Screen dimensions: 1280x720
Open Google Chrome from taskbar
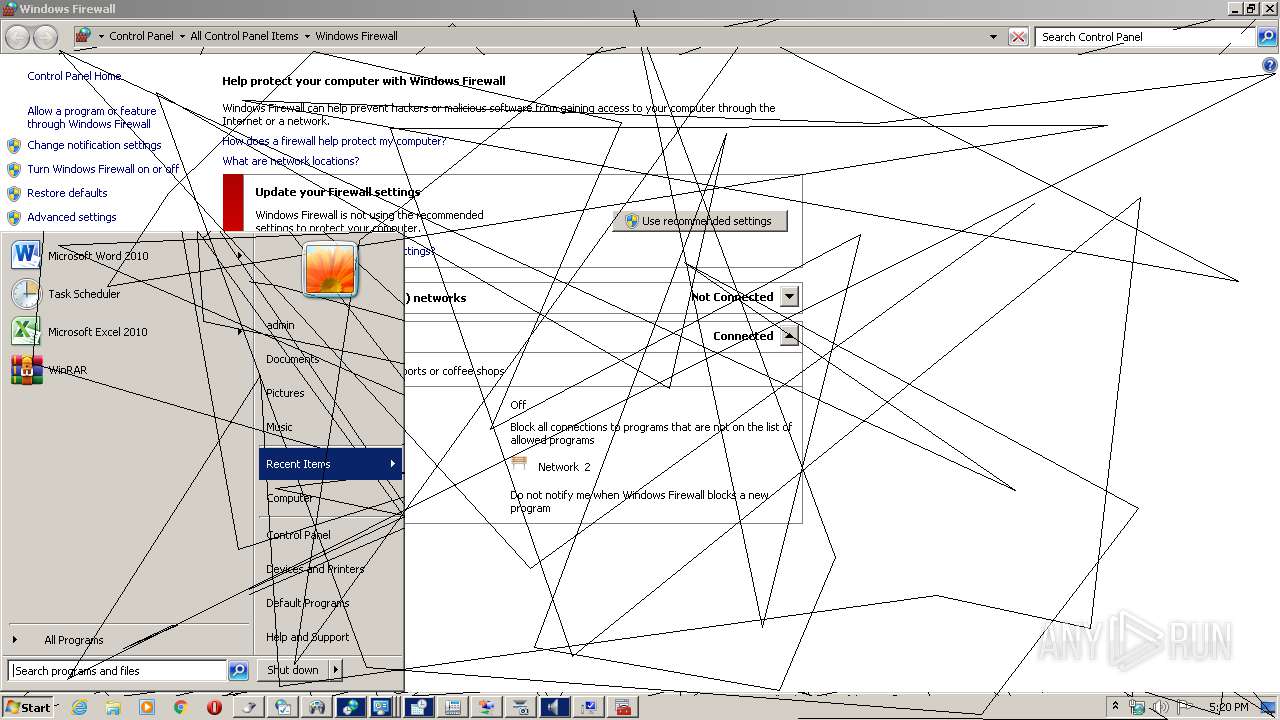[x=181, y=707]
